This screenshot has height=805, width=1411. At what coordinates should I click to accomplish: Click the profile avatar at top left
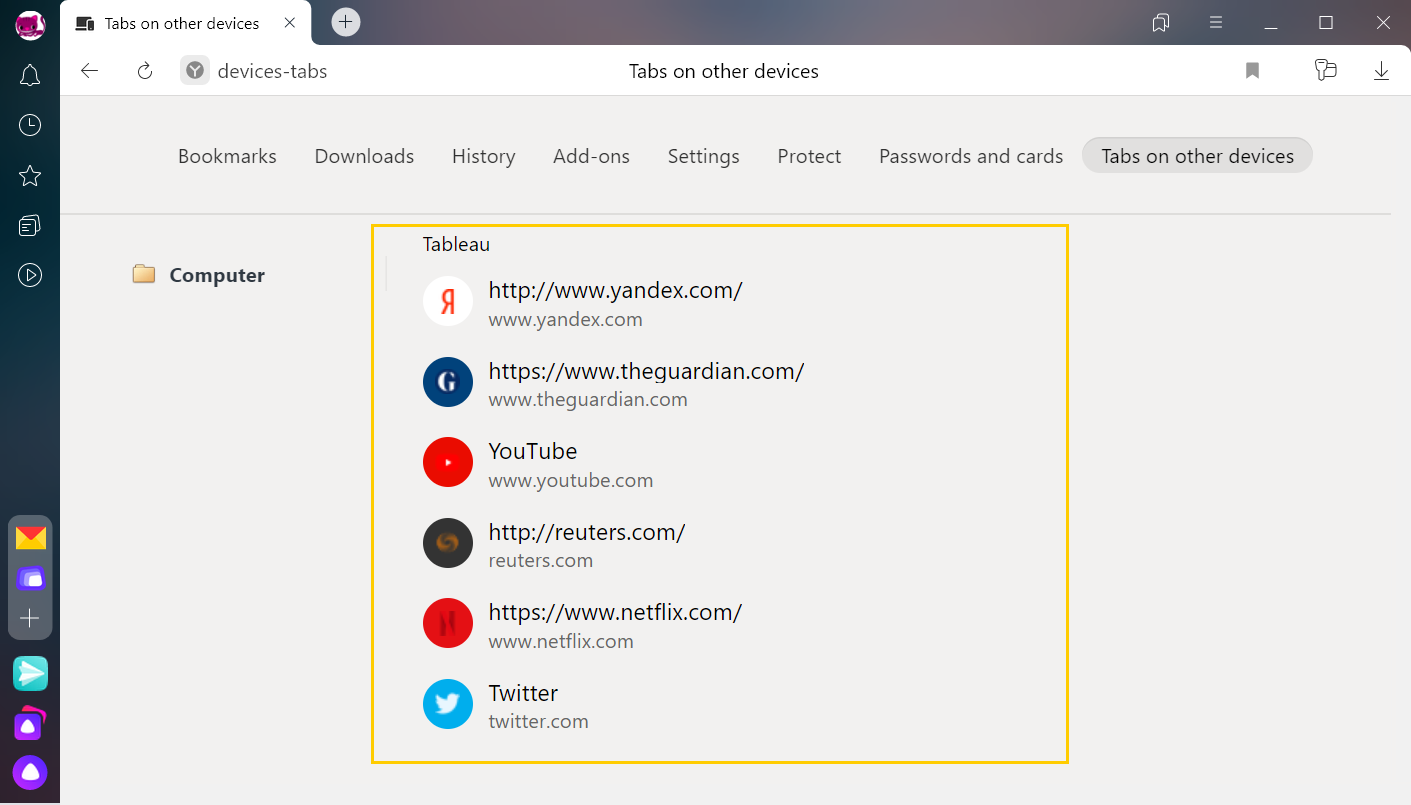30,26
